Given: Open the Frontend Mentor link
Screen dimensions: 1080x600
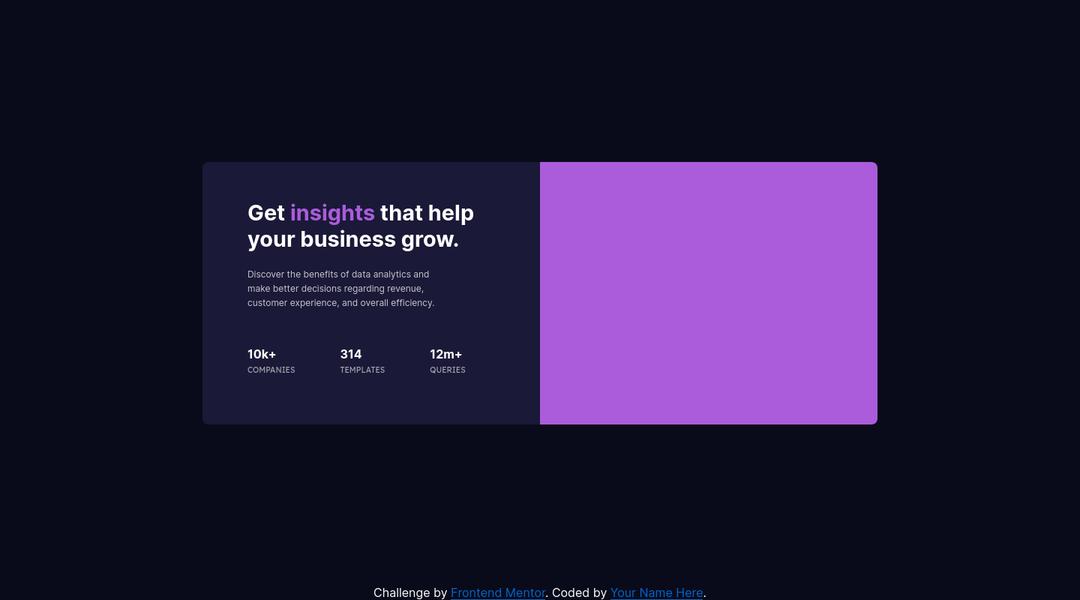Looking at the screenshot, I should click(497, 593).
